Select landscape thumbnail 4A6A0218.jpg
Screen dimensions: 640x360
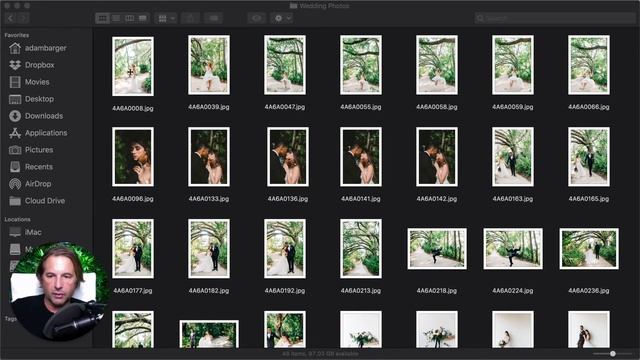[437, 249]
